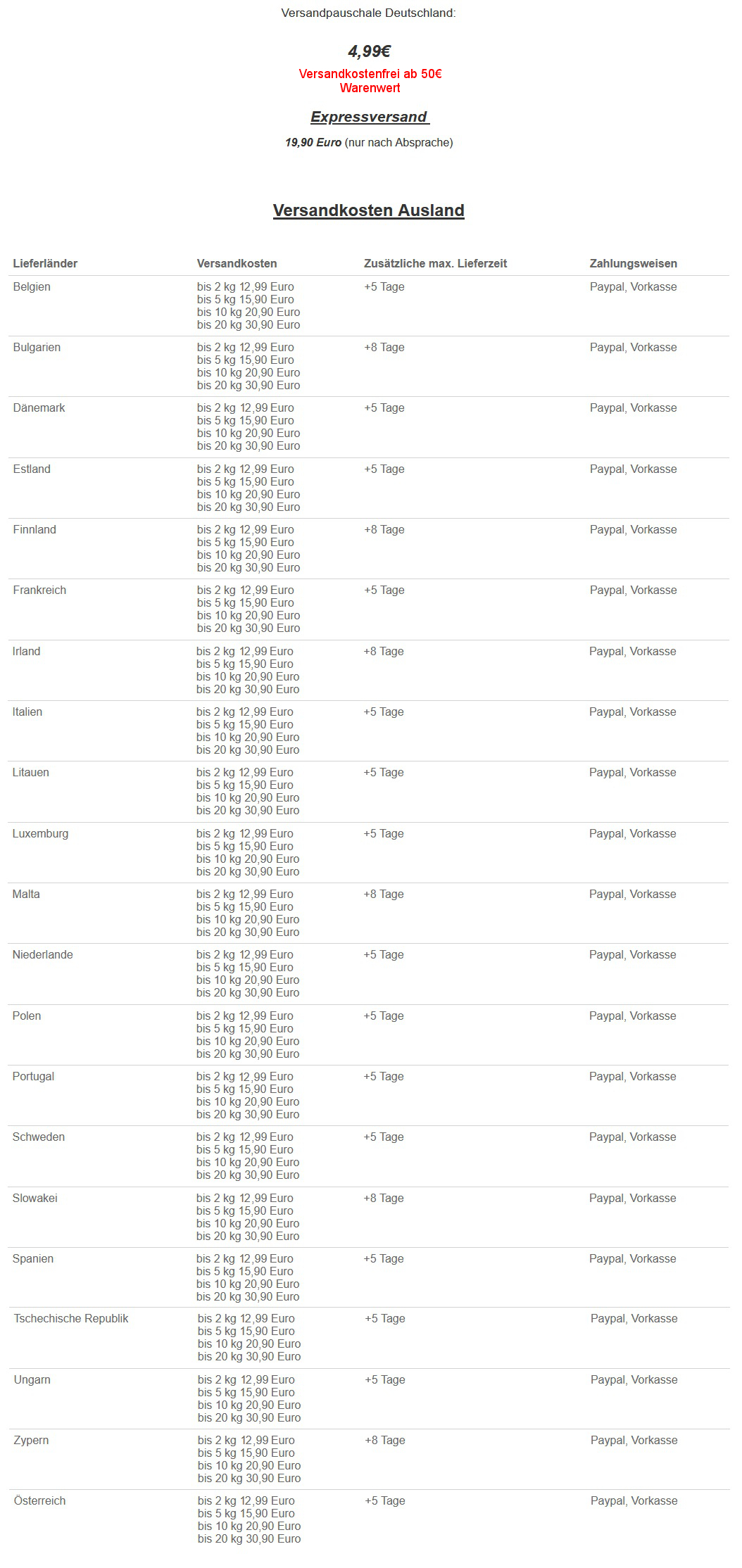Click the 4,99€ shipping price
The height and width of the screenshot is (1568, 742).
tap(369, 51)
